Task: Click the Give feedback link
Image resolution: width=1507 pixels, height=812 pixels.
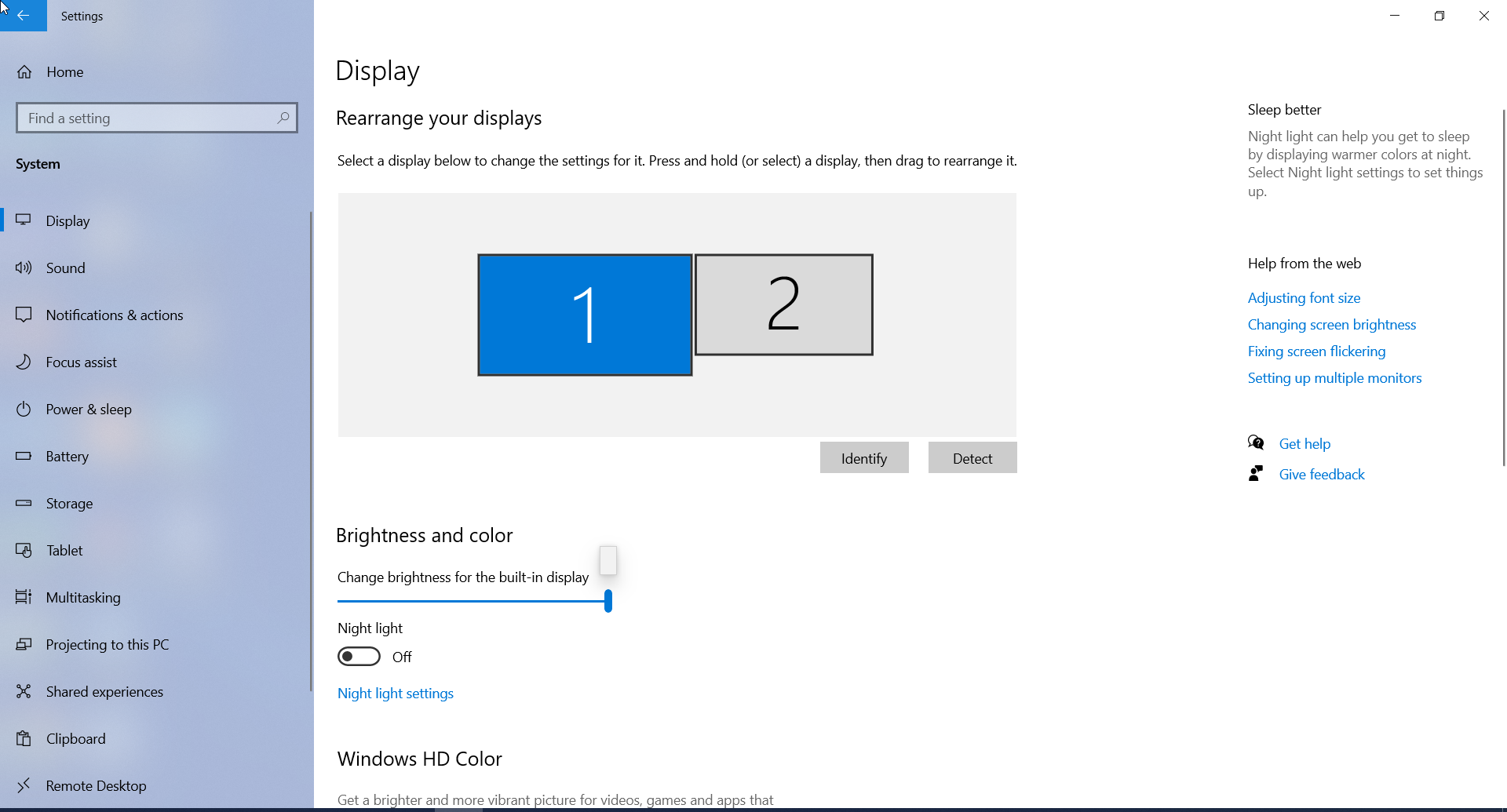Action: [x=1322, y=475]
